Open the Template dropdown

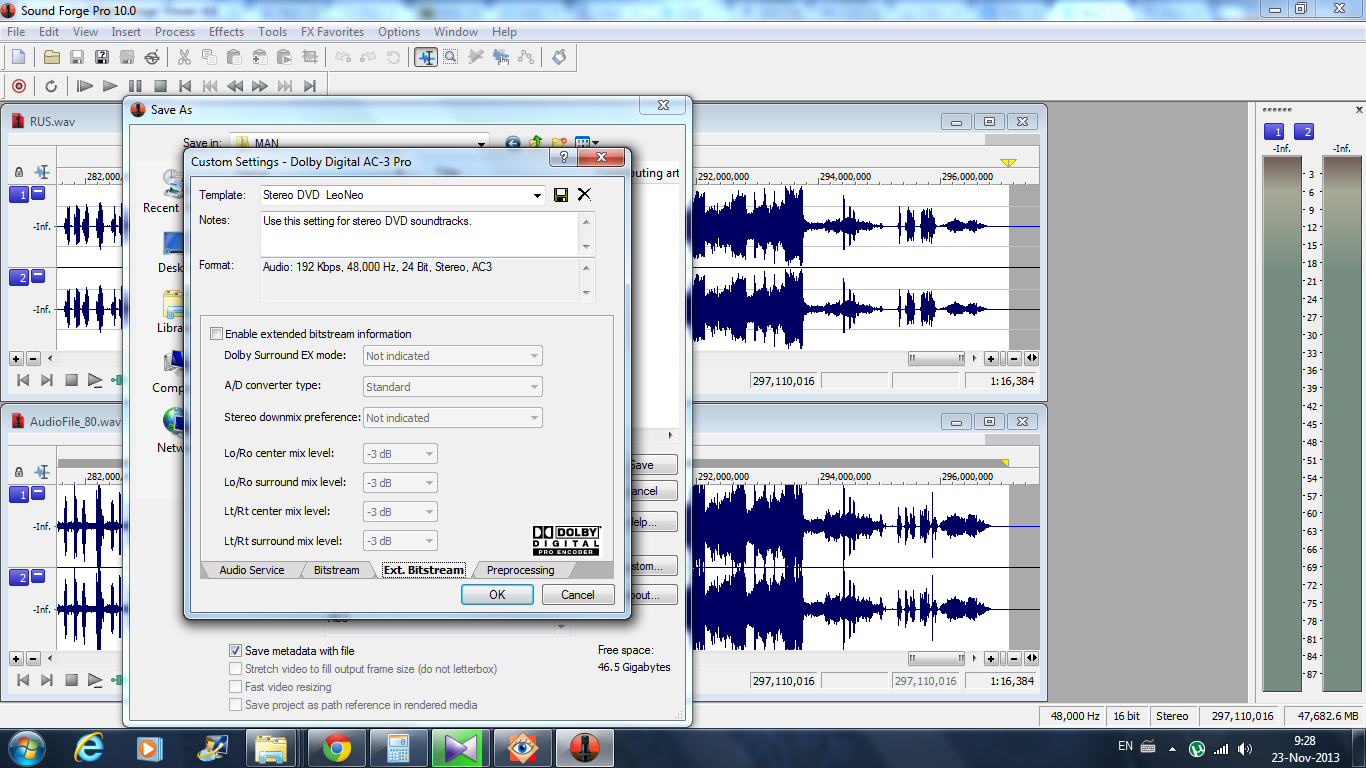pos(537,196)
